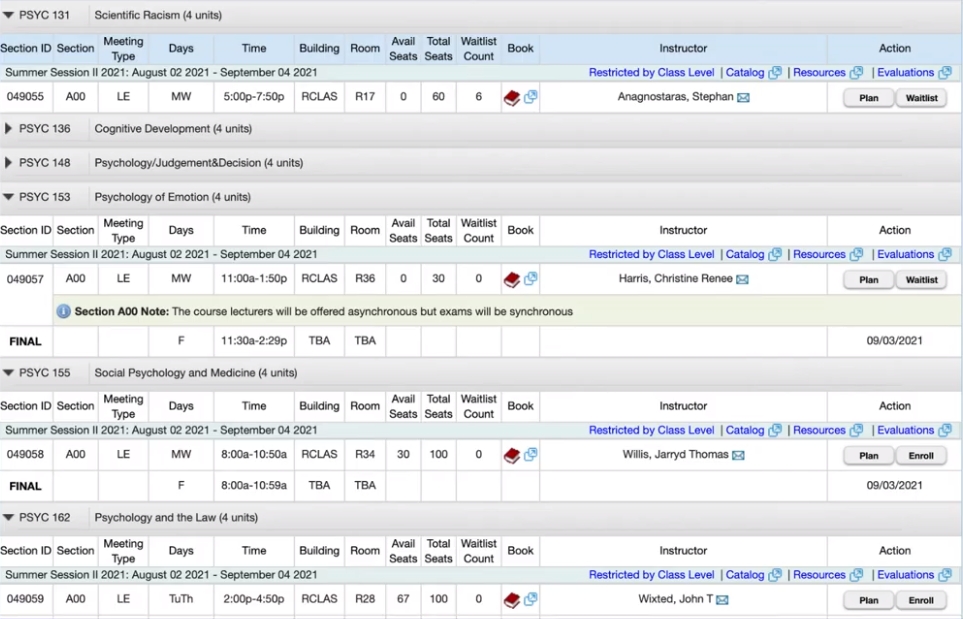Viewport: 963px width, 619px height.
Task: Email instructor Anagnostaras, Stephan
Action: coord(743,98)
